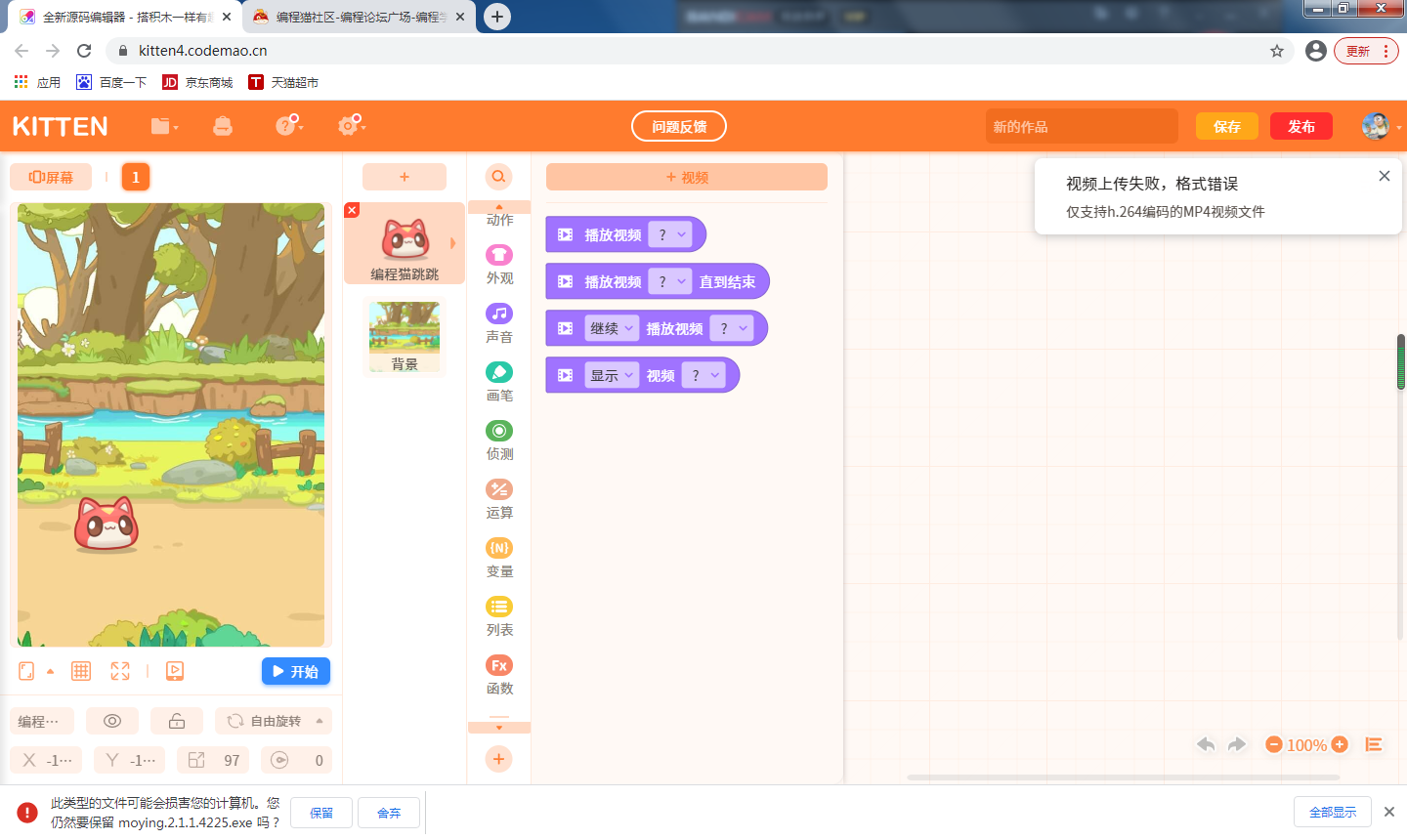Open the 京东商城 bookmark
The height and width of the screenshot is (840, 1407).
[x=197, y=82]
